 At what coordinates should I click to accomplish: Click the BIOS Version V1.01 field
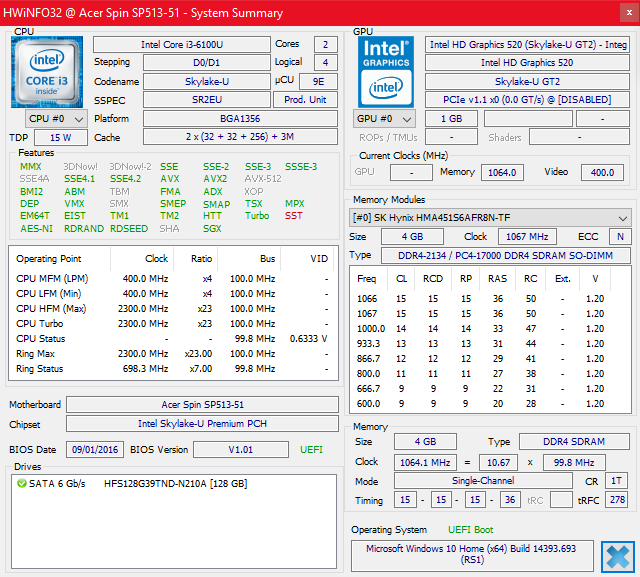click(x=241, y=450)
